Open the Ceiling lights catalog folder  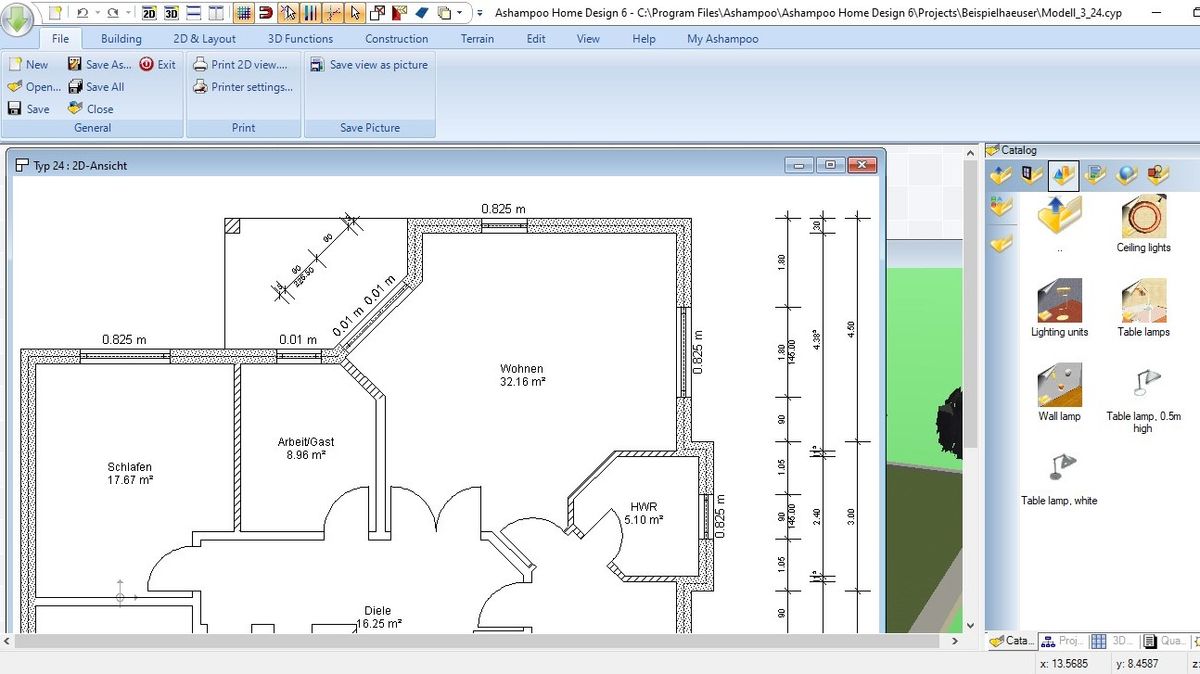pyautogui.click(x=1142, y=220)
